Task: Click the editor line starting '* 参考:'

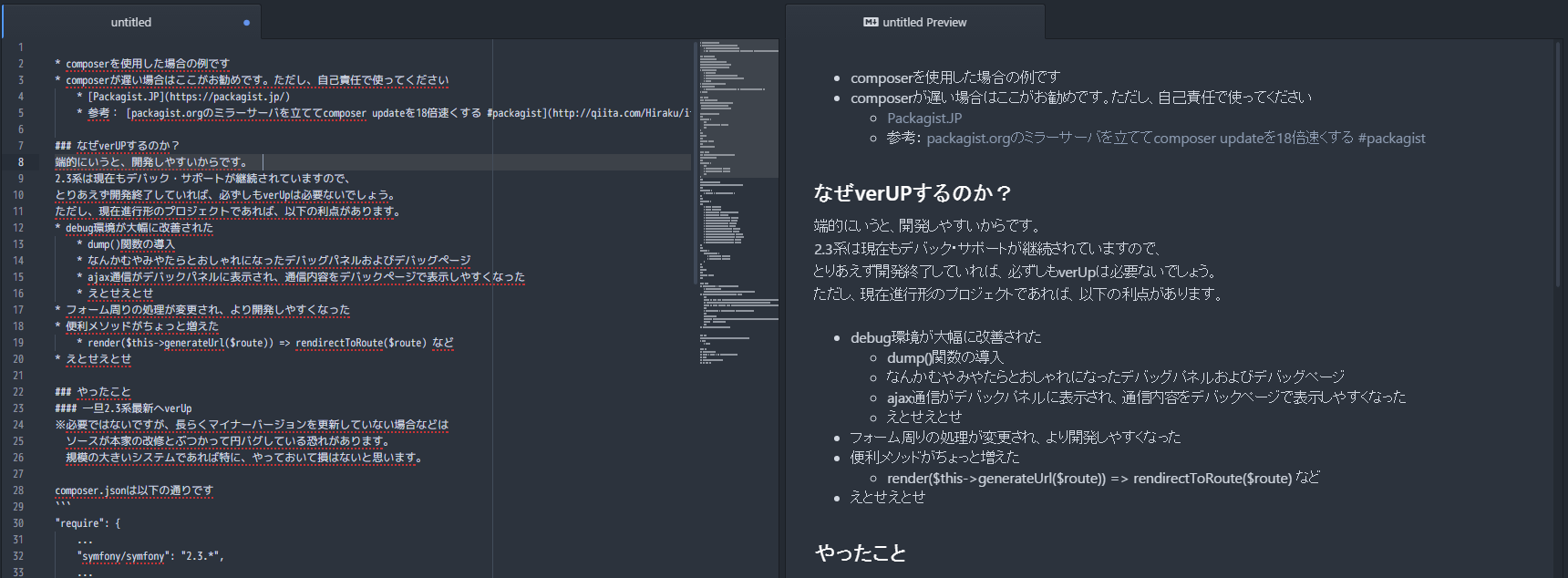Action: click(x=383, y=113)
